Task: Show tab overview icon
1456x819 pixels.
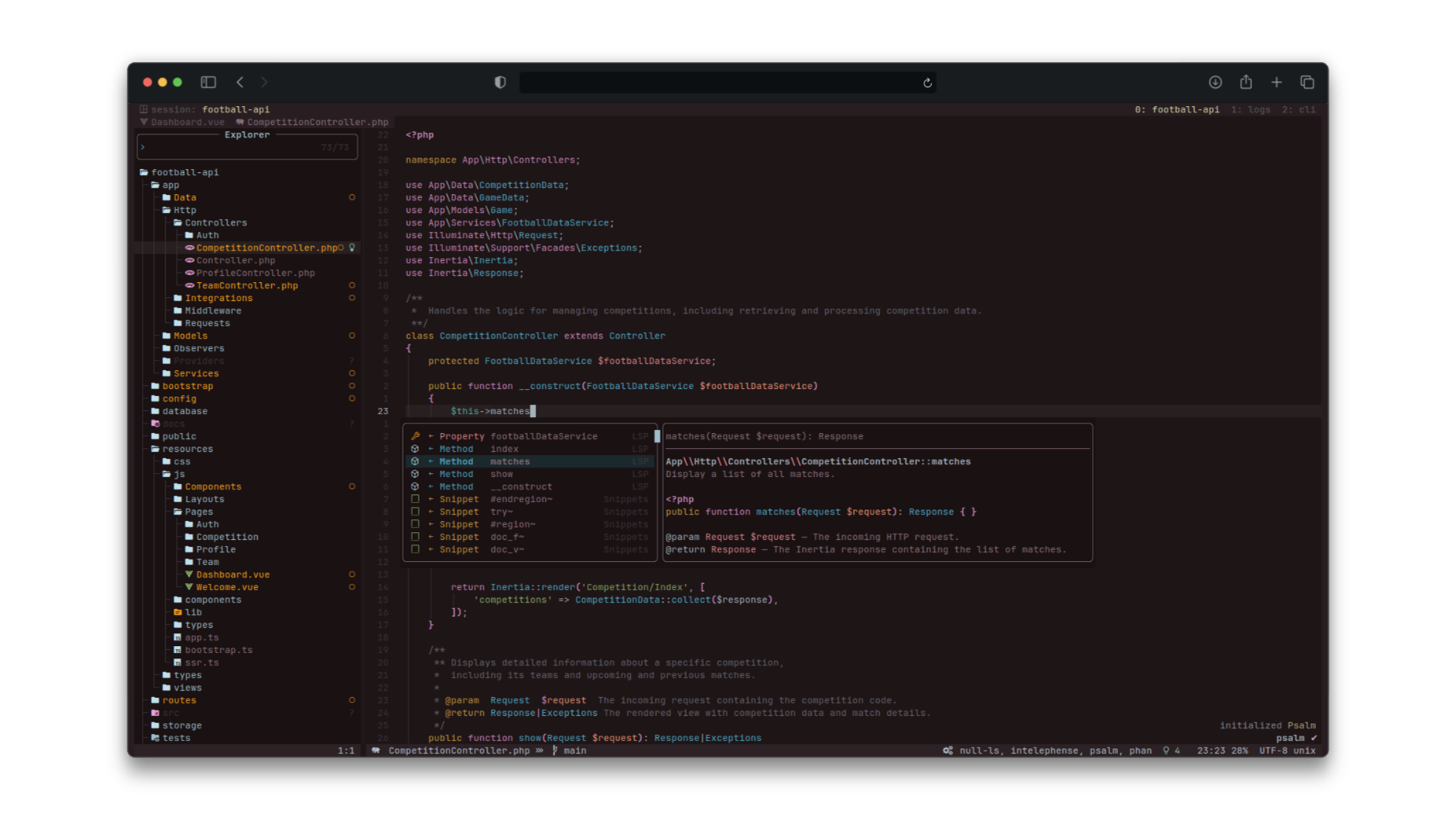Action: (1307, 83)
